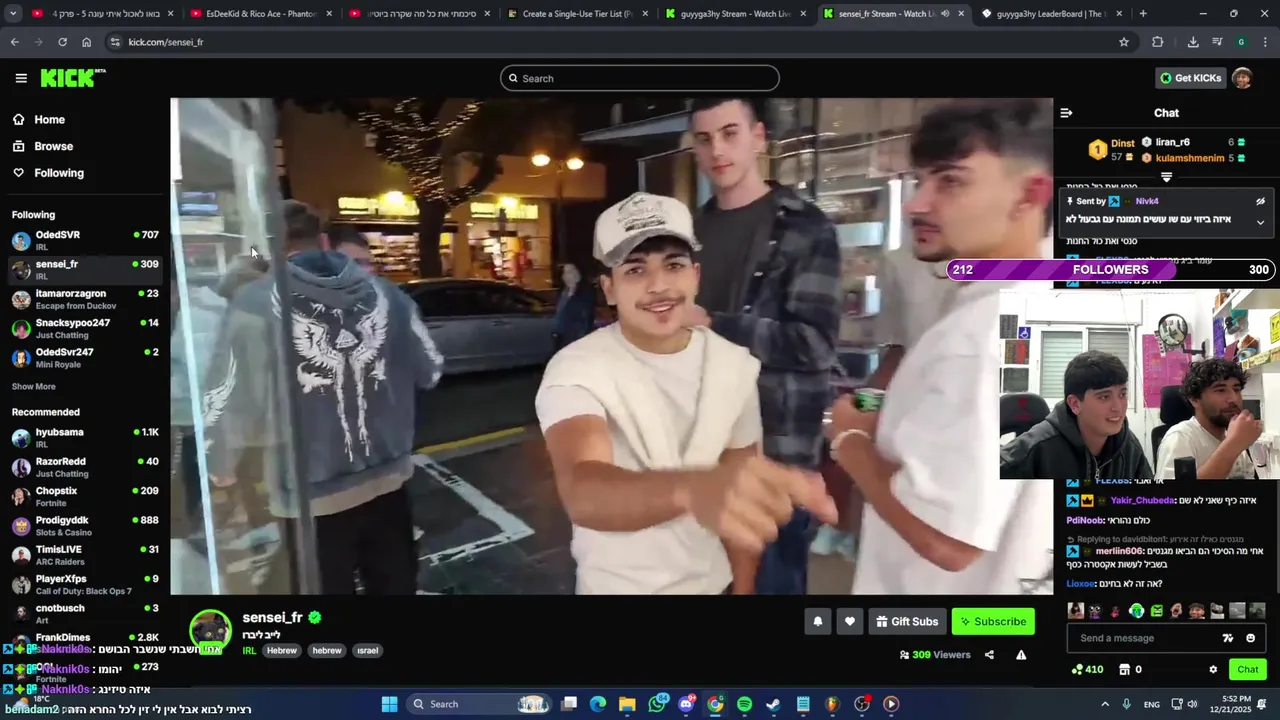The height and width of the screenshot is (720, 1280).
Task: Mute the sensei_fr tab's audio icon
Action: tap(945, 14)
